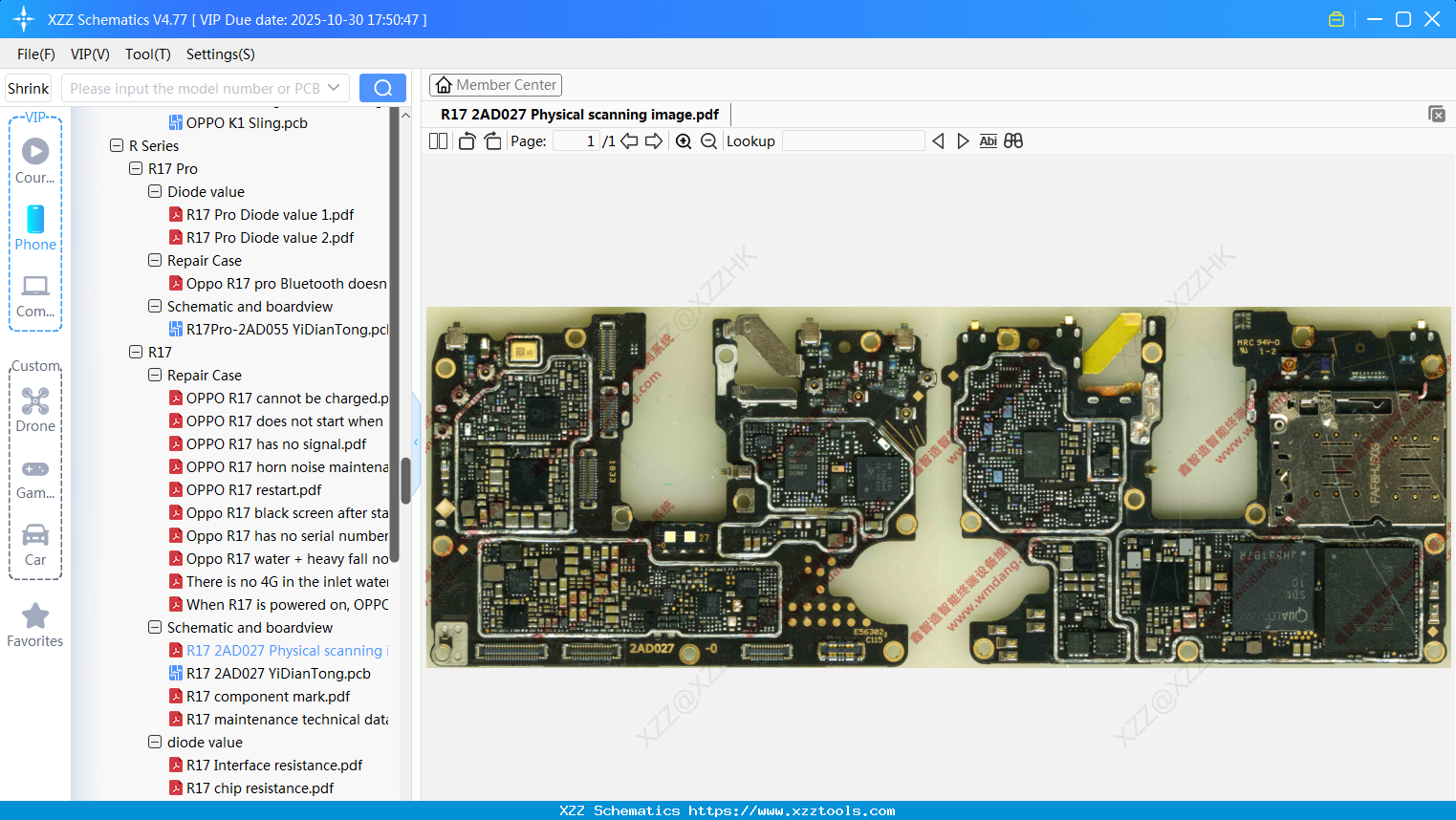Open OPPO K1 Sling.pcb file
The width and height of the screenshot is (1456, 820).
click(x=247, y=122)
